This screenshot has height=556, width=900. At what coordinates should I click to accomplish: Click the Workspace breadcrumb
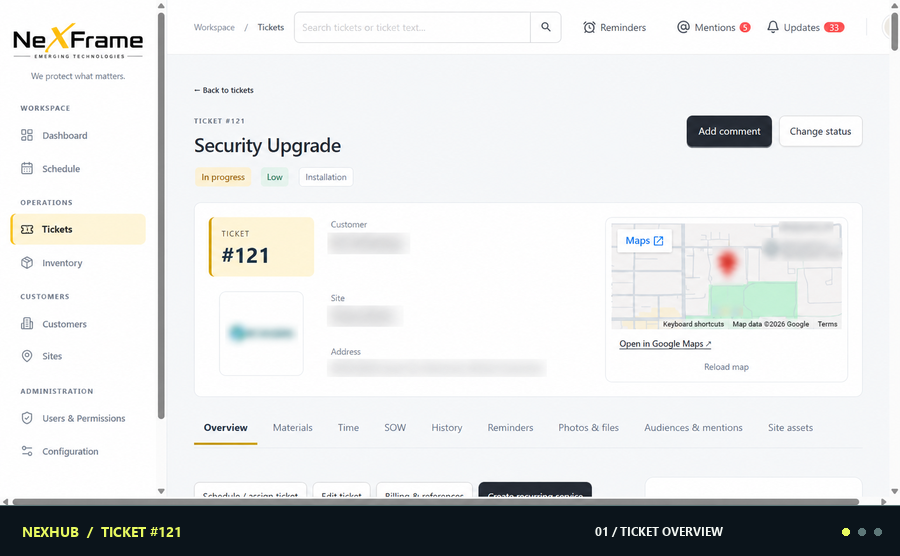[x=214, y=28]
